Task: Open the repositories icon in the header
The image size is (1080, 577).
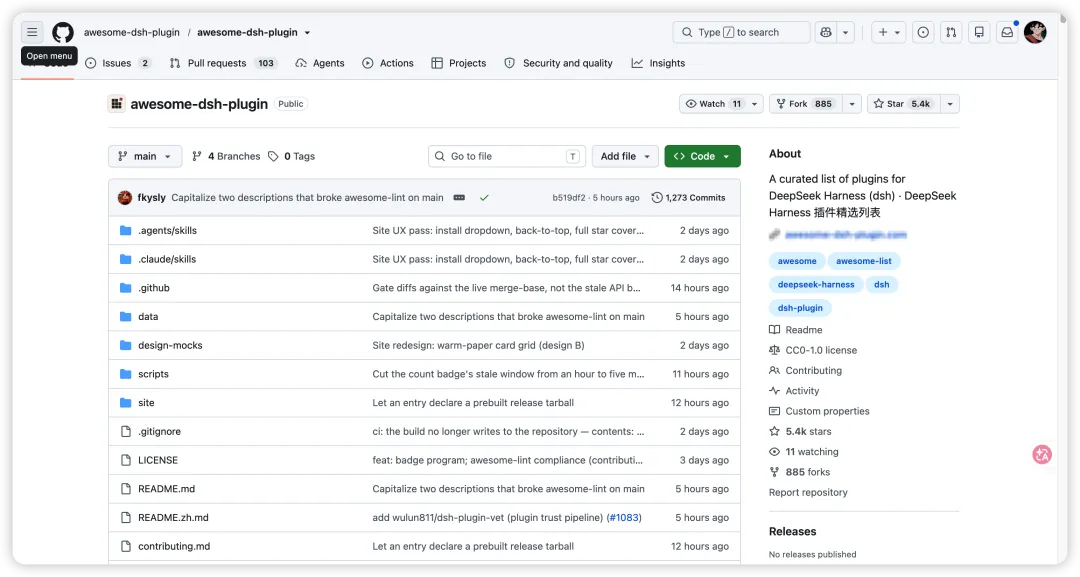Action: tap(979, 32)
